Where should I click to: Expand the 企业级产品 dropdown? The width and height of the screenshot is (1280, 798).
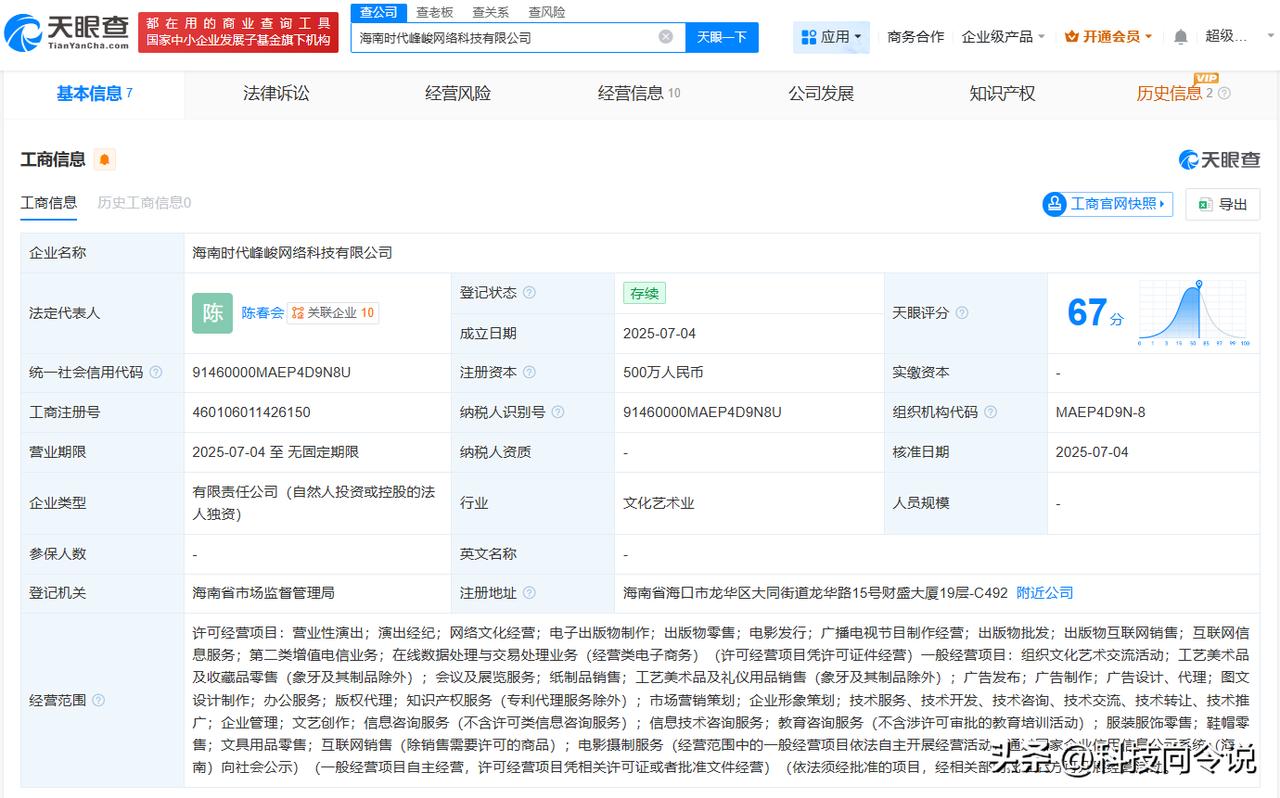coord(1003,37)
